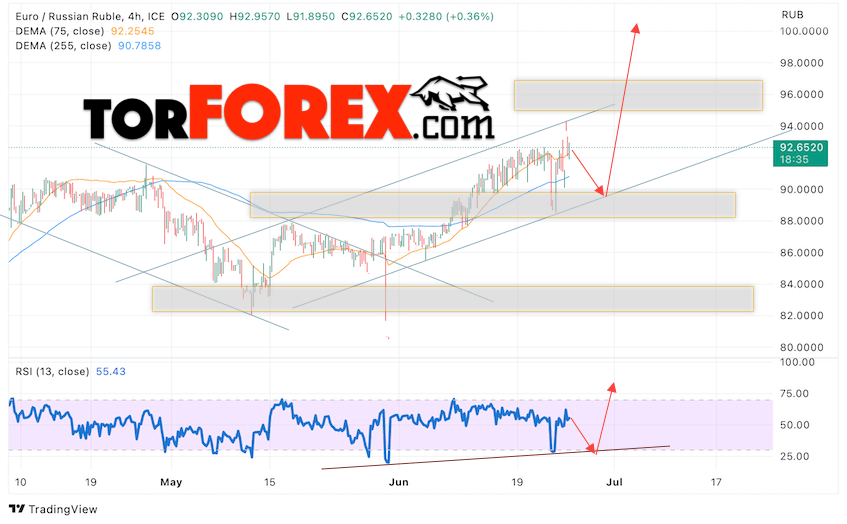The width and height of the screenshot is (847, 524).
Task: Click the 94.0000 price axis level
Action: [802, 126]
